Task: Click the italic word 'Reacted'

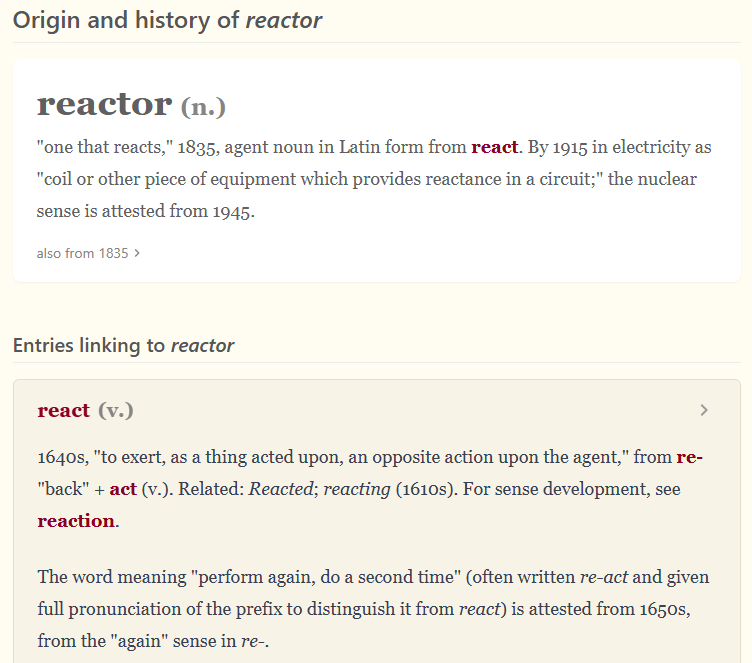Action: (x=281, y=489)
